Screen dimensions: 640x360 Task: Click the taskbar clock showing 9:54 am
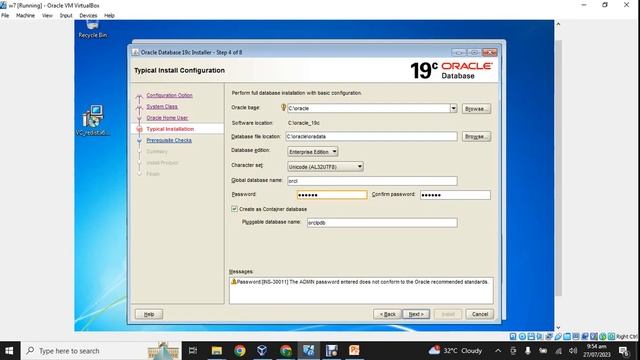[x=597, y=351]
